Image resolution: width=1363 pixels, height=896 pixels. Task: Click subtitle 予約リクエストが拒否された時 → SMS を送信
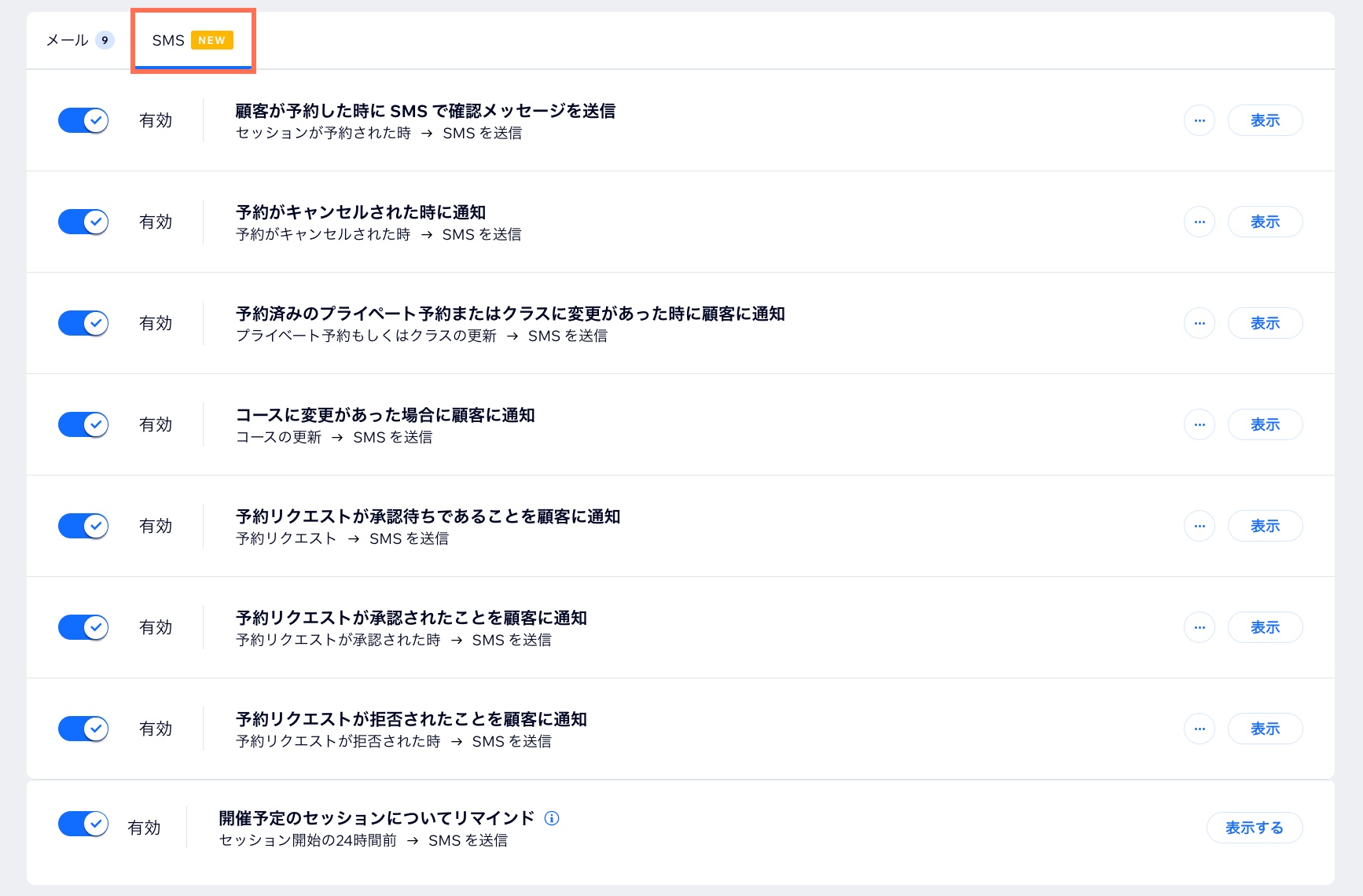394,741
